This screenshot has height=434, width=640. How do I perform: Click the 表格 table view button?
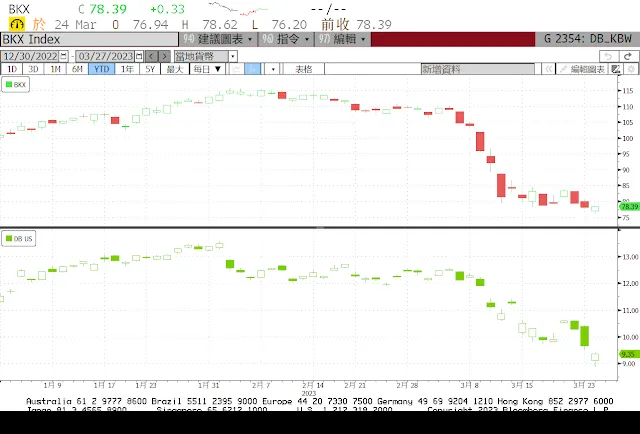(x=304, y=69)
